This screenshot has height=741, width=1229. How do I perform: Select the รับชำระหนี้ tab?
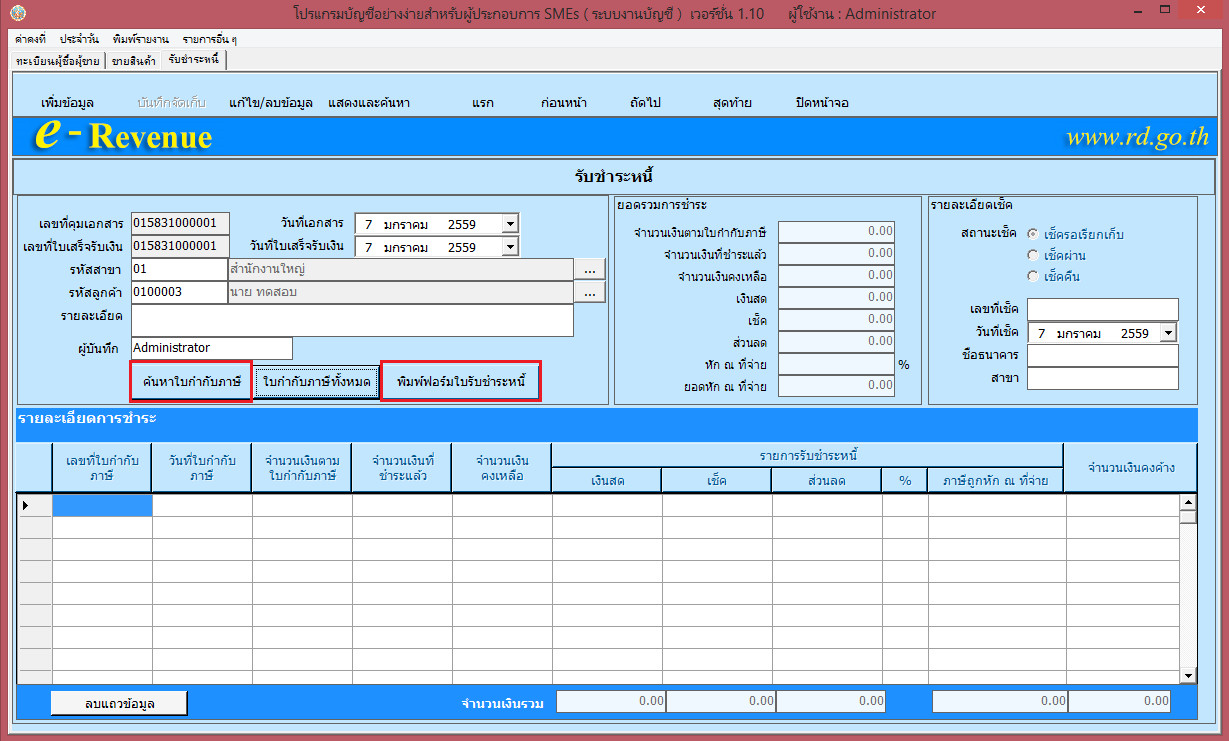click(193, 60)
